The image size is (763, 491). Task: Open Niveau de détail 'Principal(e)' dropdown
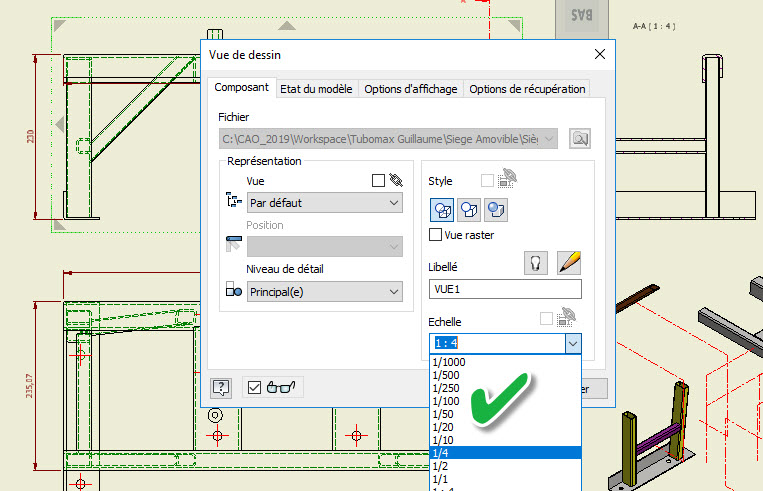coord(324,291)
